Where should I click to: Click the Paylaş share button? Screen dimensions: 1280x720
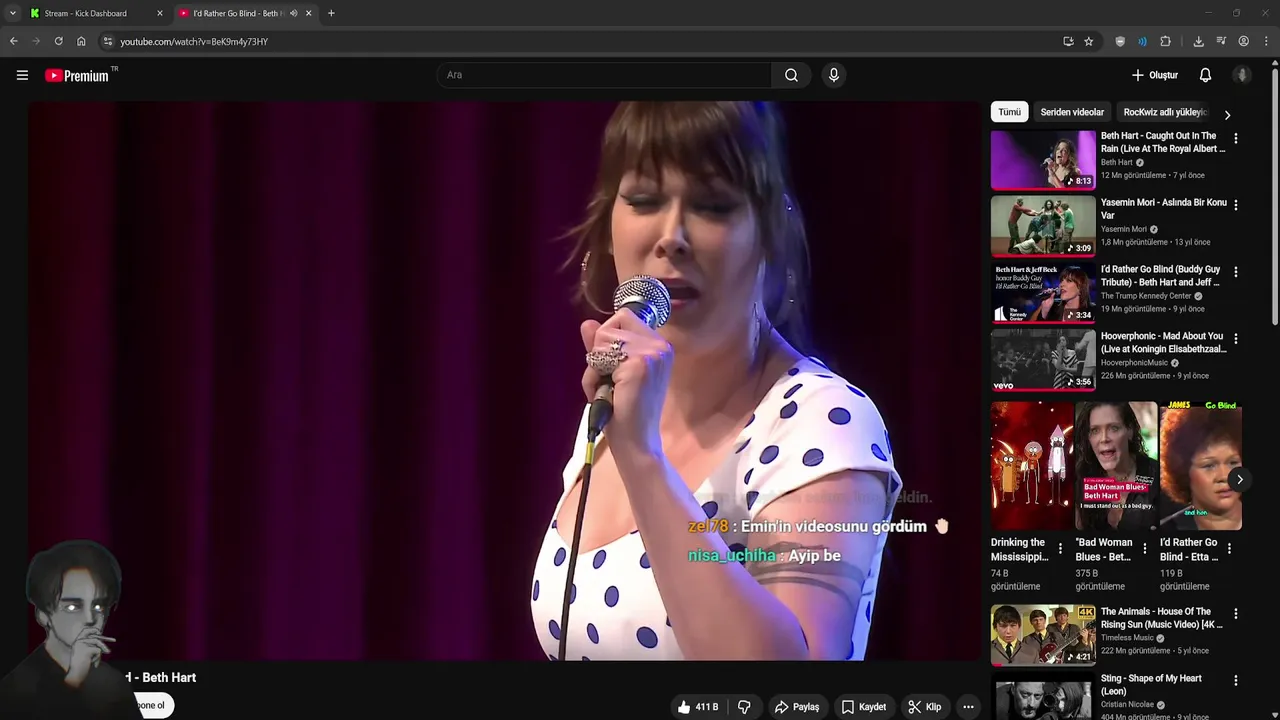pos(797,707)
